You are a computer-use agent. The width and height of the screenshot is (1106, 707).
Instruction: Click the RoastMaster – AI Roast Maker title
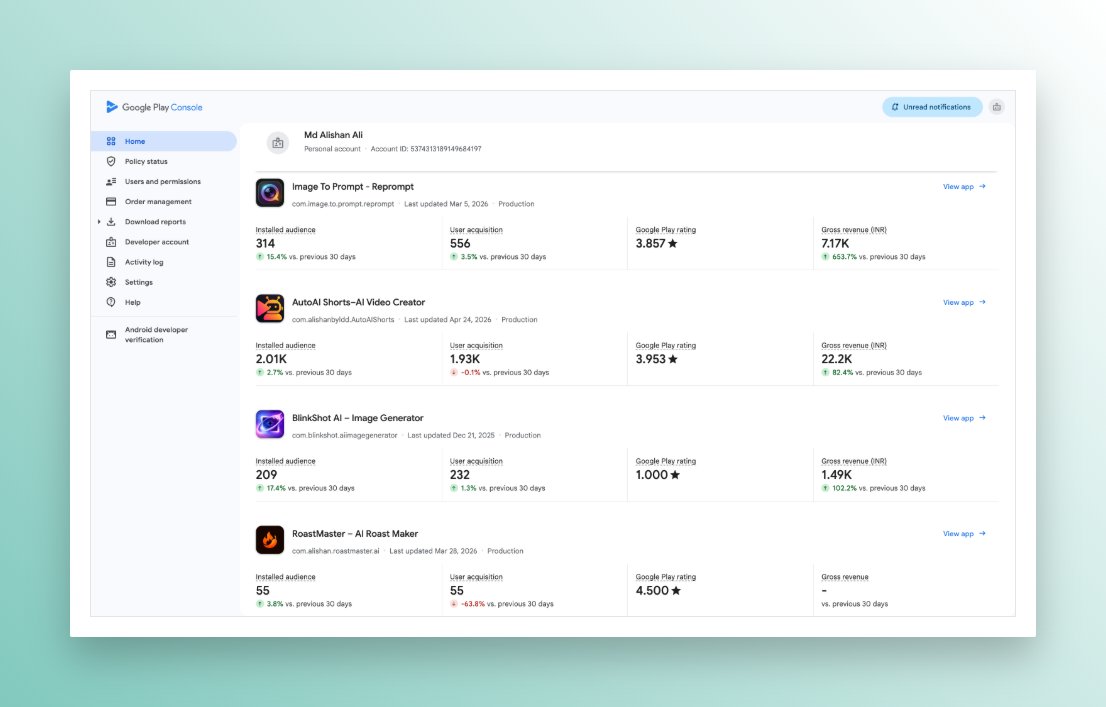355,534
